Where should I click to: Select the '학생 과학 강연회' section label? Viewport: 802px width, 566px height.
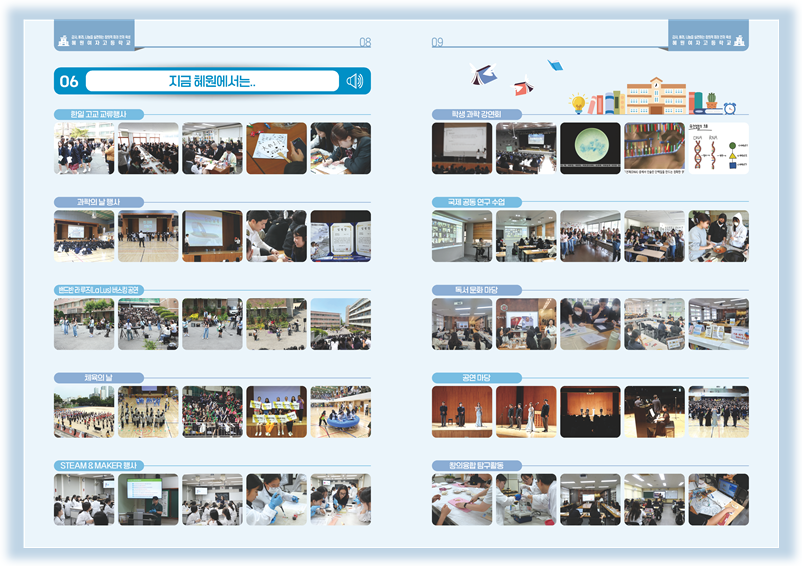[476, 114]
